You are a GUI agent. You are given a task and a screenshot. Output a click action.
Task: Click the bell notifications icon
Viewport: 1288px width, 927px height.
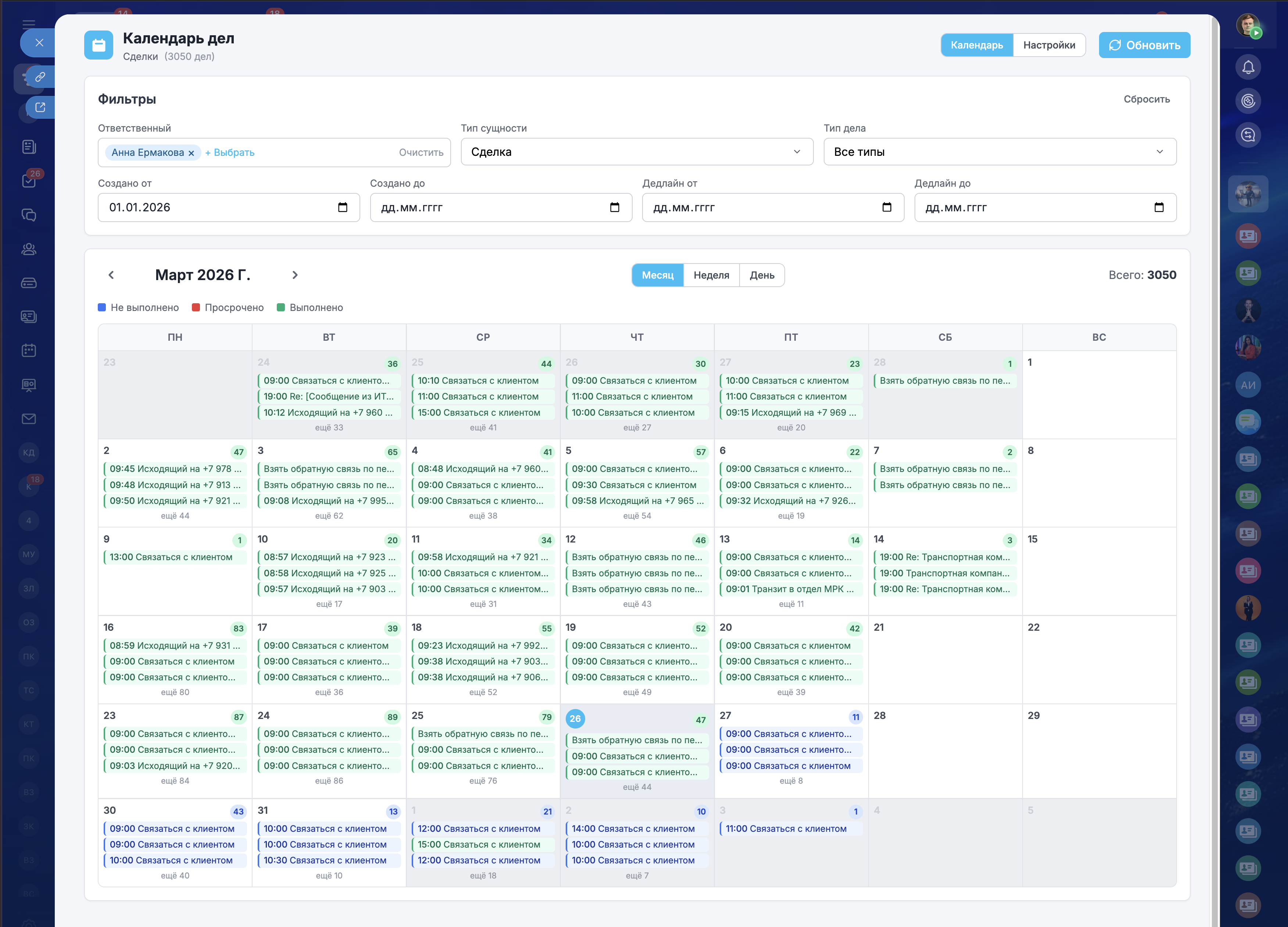click(1248, 68)
